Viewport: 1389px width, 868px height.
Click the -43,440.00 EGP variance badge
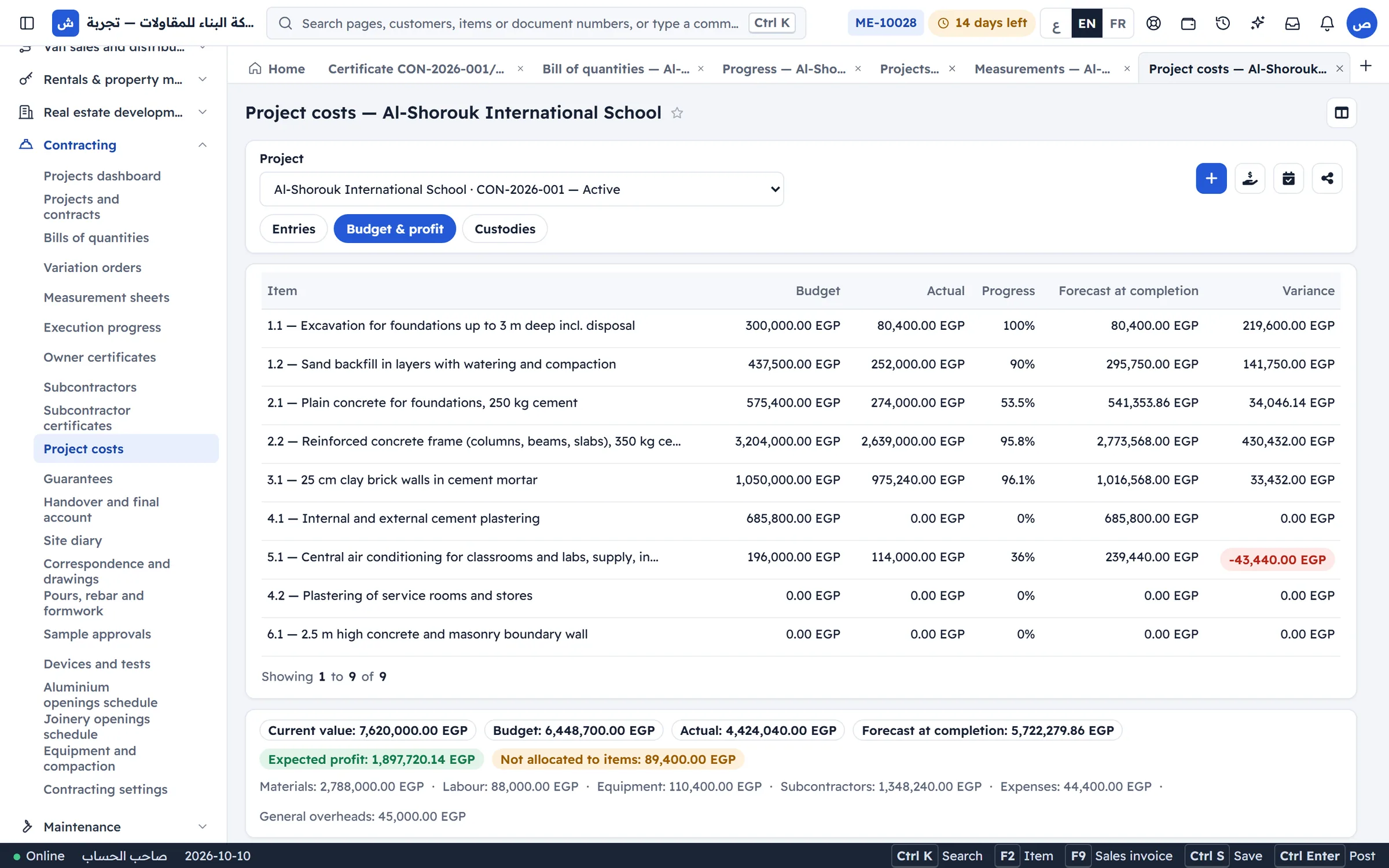tap(1277, 560)
